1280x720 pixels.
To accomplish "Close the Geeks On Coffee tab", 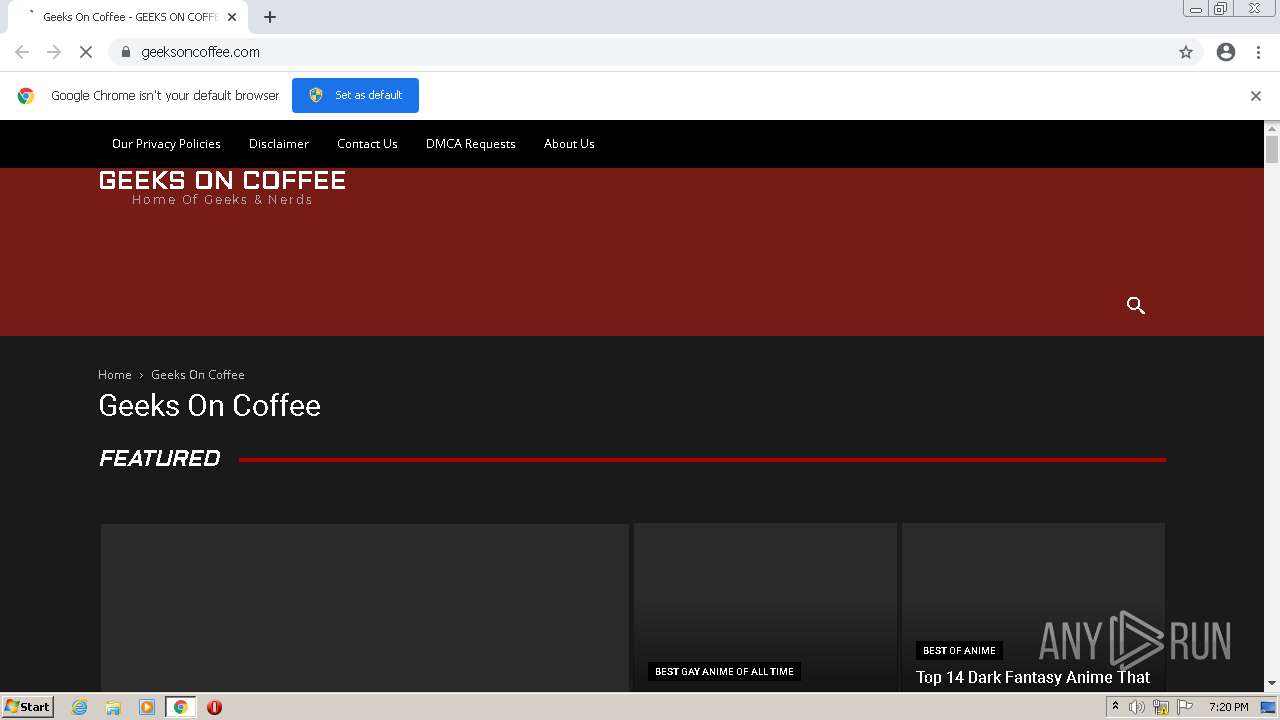I will pos(232,17).
